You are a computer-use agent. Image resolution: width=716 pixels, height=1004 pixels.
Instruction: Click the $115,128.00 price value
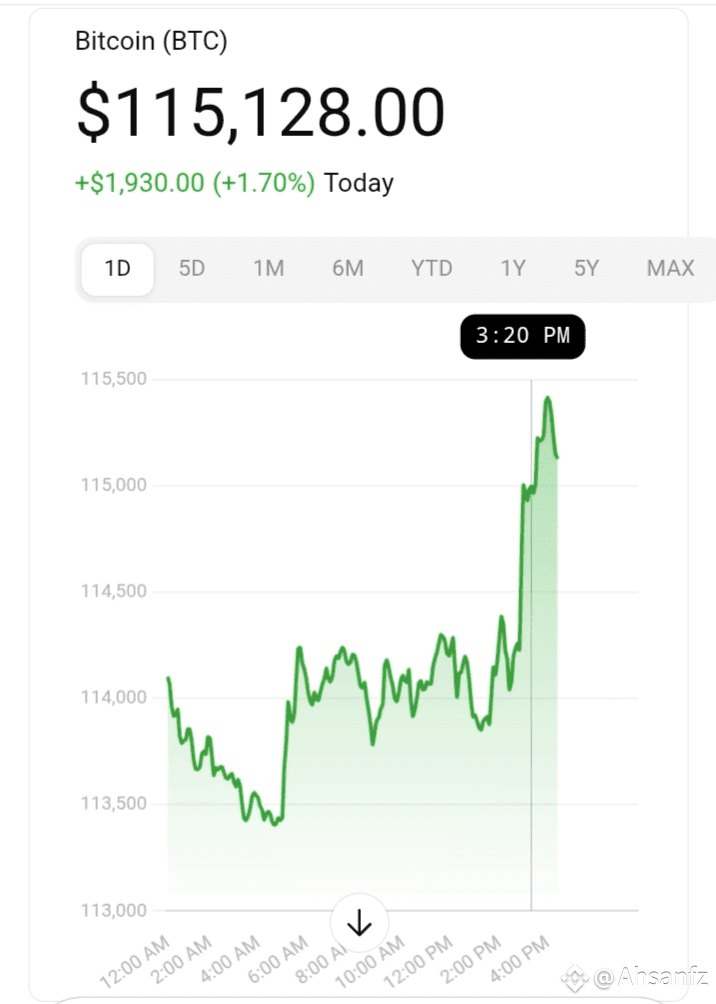[x=261, y=113]
